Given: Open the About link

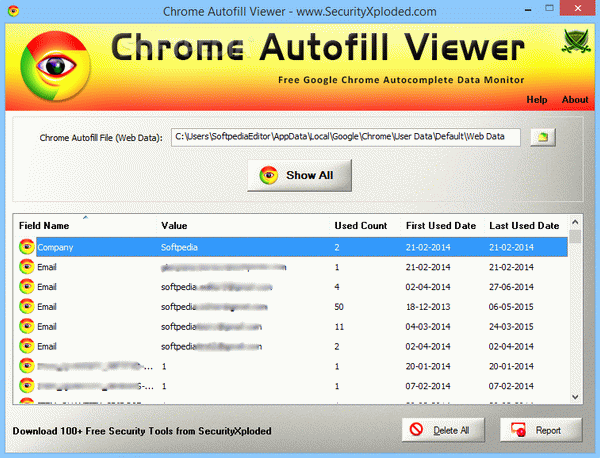Looking at the screenshot, I should pos(575,99).
